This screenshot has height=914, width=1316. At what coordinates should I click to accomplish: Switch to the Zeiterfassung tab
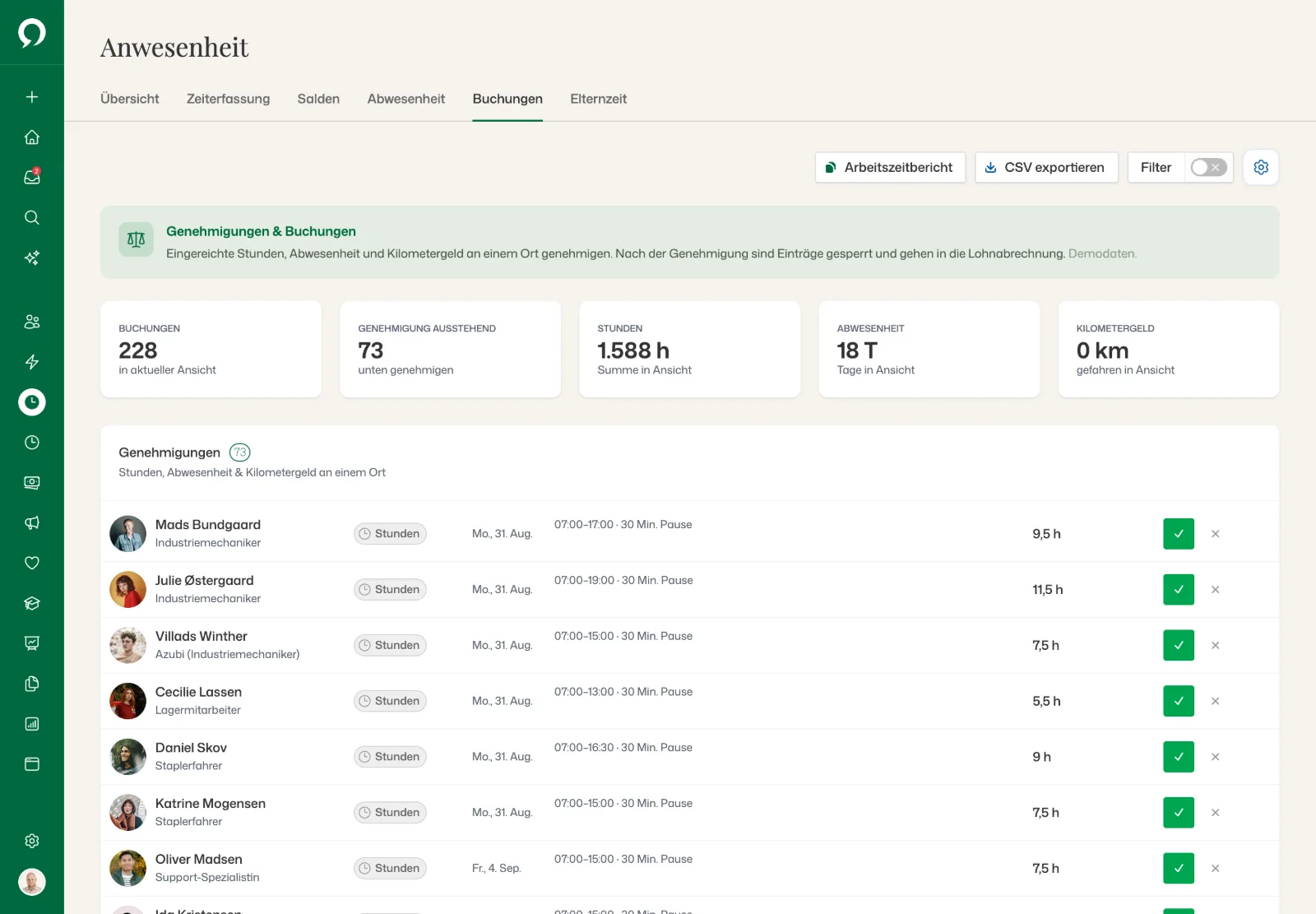pos(228,99)
